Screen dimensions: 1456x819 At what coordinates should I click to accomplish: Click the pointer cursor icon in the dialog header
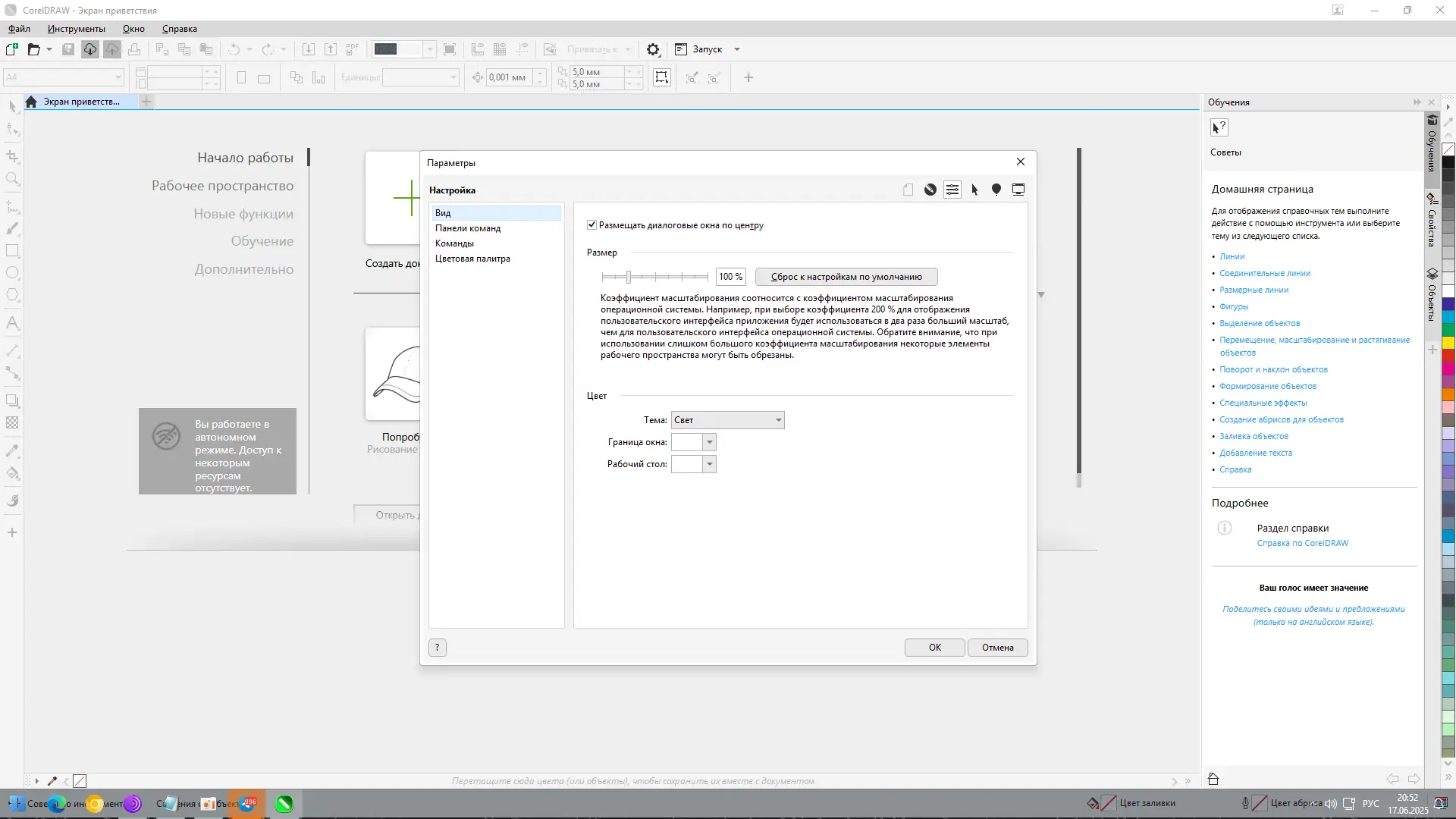pos(974,190)
